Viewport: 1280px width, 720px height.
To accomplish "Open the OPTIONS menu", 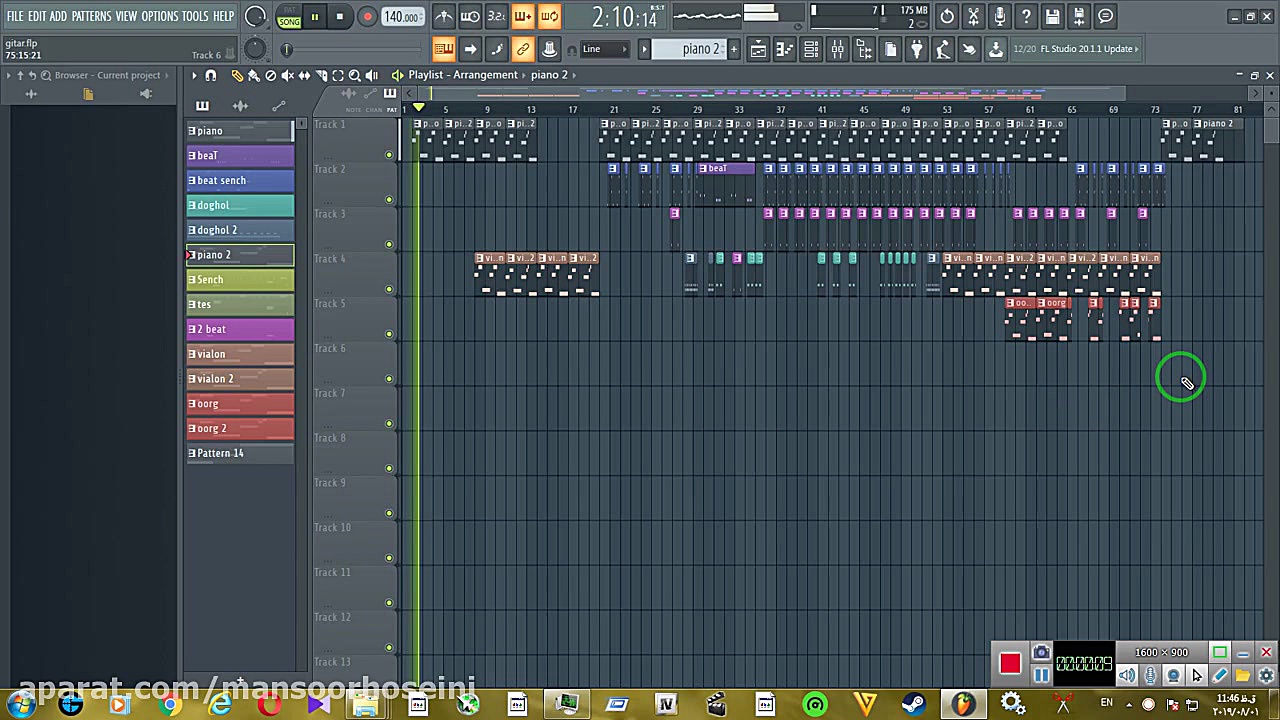I will (x=156, y=16).
